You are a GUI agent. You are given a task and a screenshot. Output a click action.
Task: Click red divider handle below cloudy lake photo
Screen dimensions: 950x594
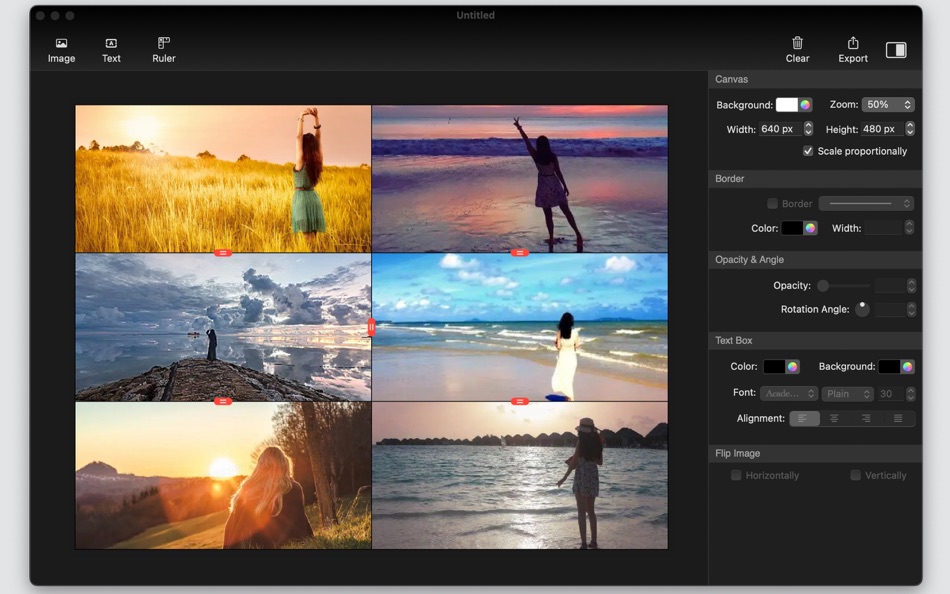click(223, 401)
